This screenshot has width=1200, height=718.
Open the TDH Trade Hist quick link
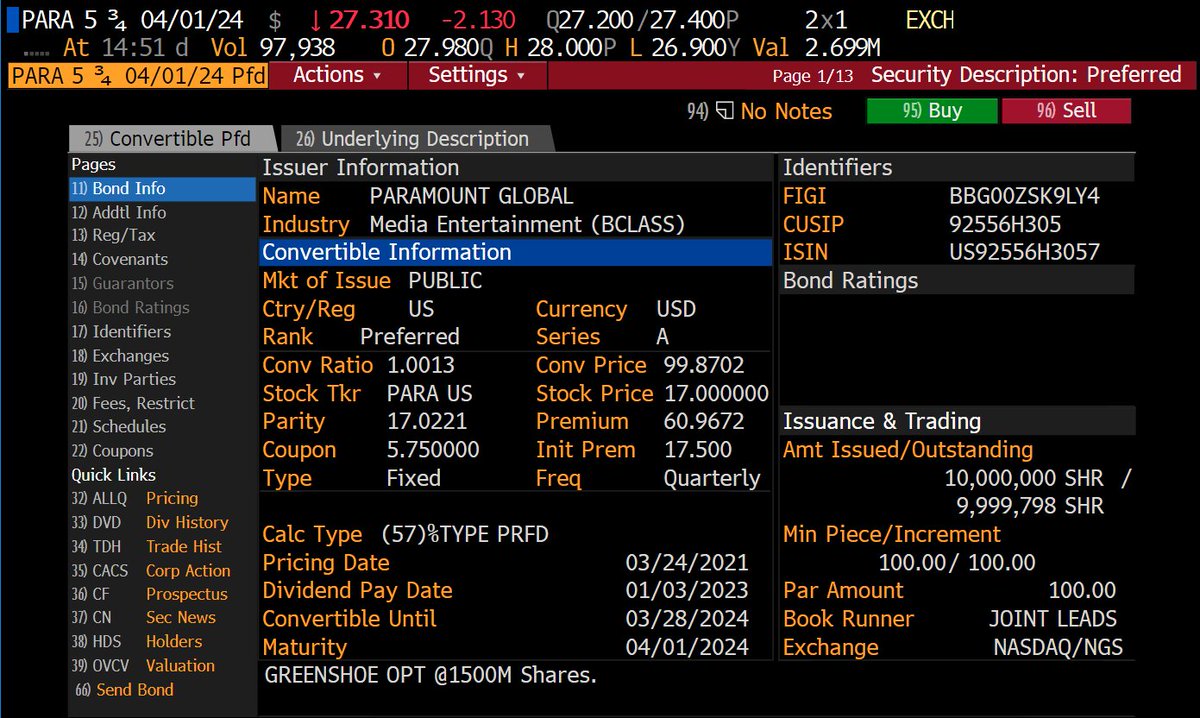(x=147, y=546)
